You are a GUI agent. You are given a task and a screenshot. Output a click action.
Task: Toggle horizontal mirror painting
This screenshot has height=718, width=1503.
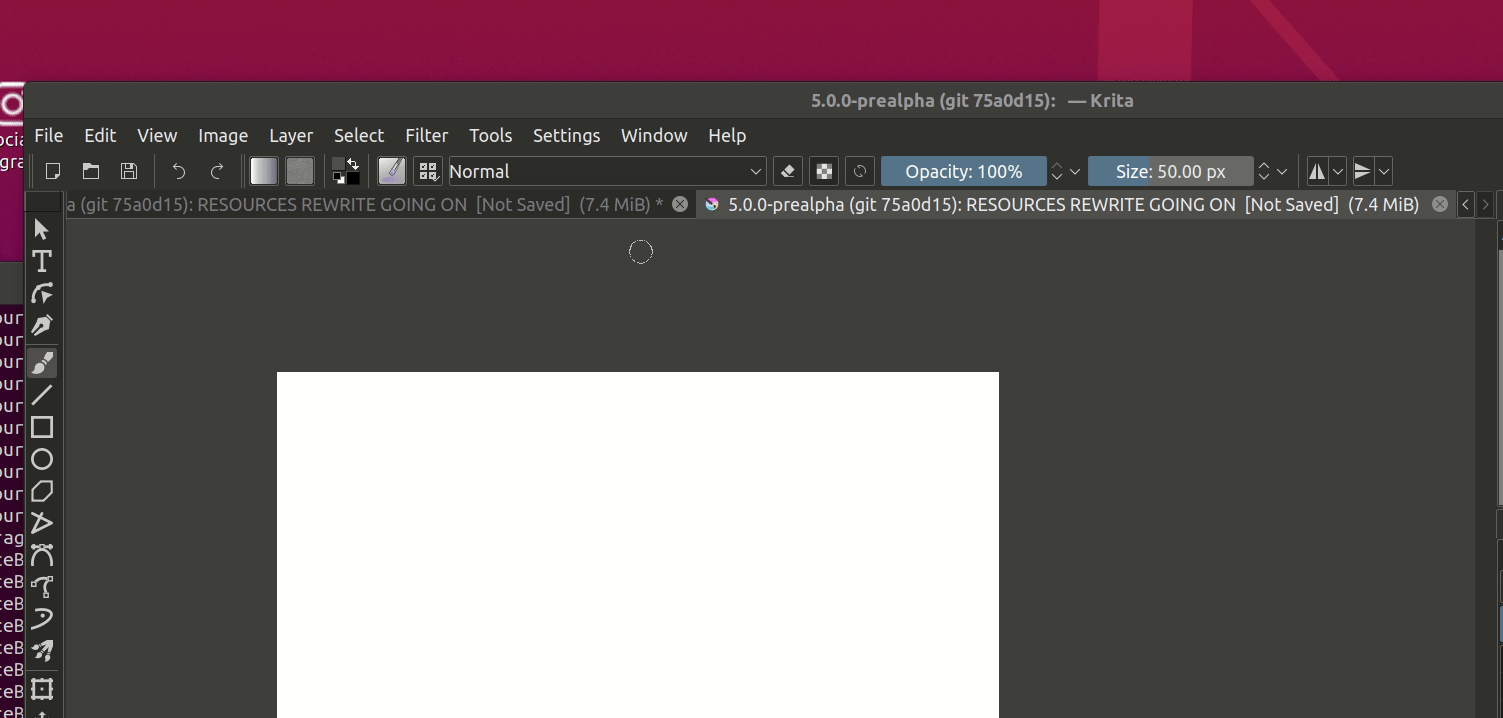click(x=1316, y=171)
